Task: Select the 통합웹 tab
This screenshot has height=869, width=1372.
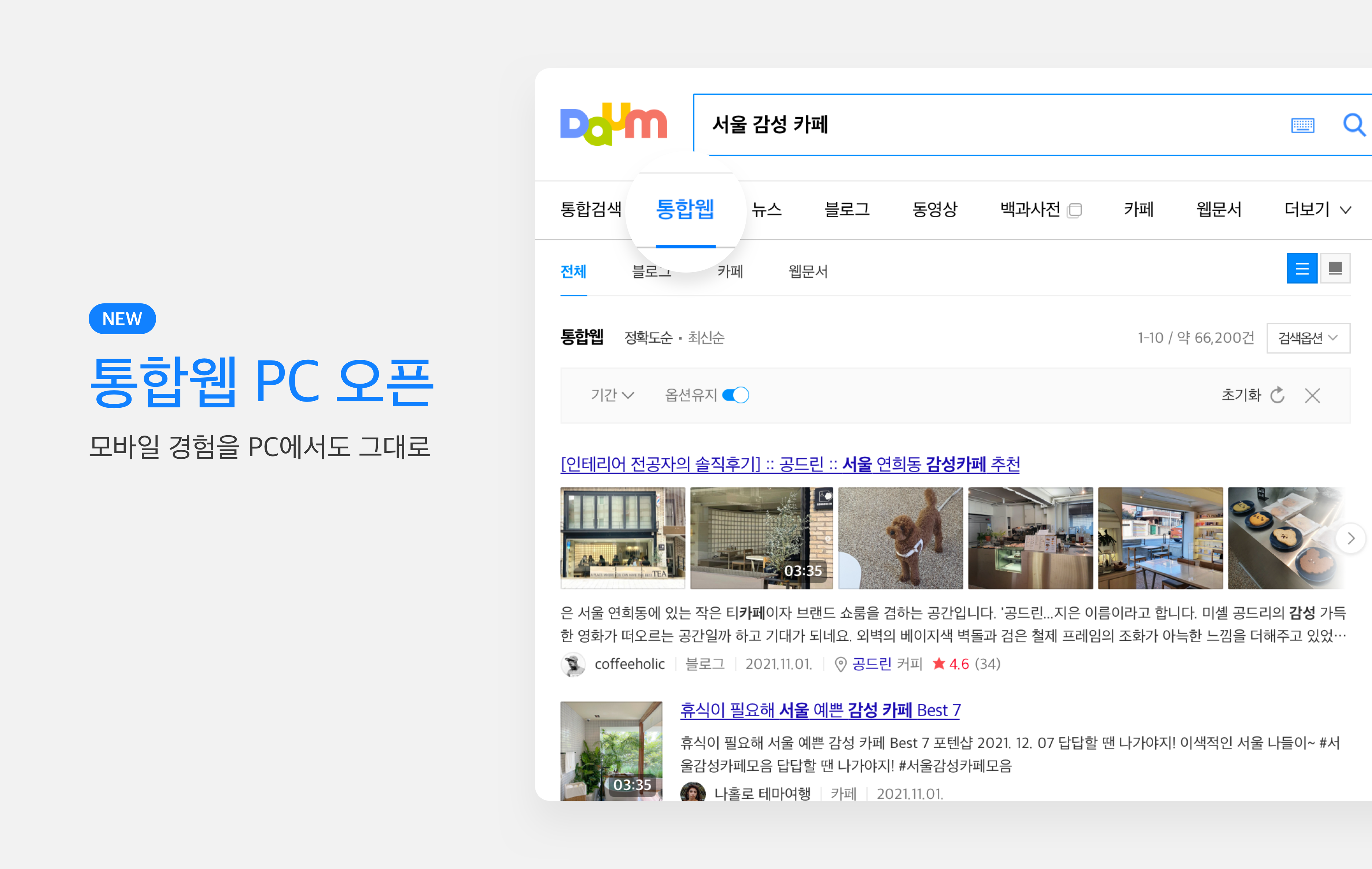Action: coord(685,209)
